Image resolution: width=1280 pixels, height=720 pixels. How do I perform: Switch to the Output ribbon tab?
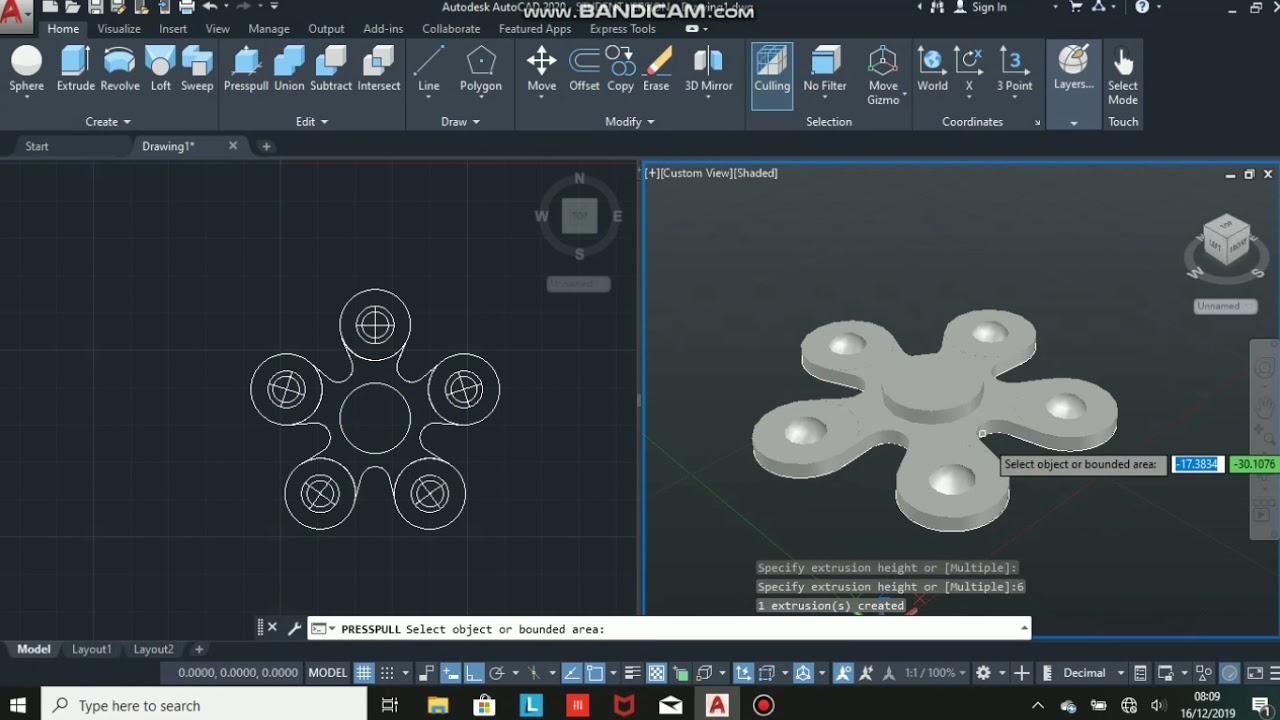(326, 29)
